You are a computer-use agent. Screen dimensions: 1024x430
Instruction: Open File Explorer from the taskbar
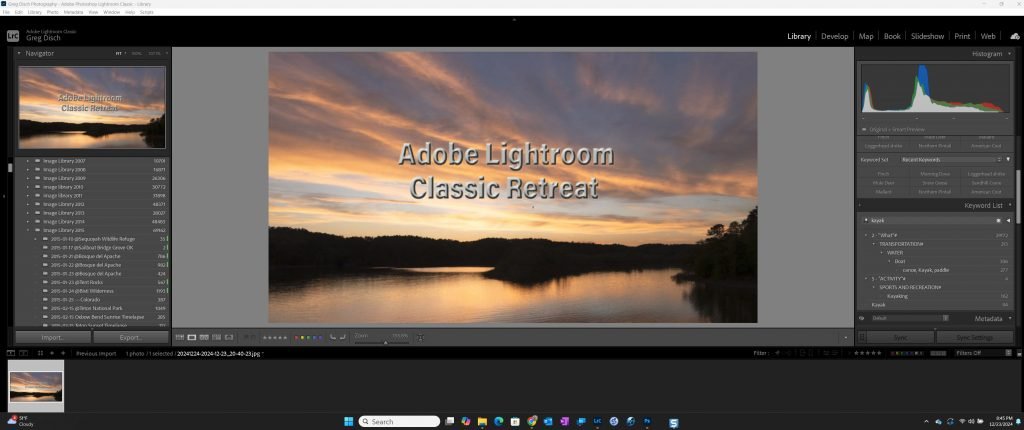[482, 422]
